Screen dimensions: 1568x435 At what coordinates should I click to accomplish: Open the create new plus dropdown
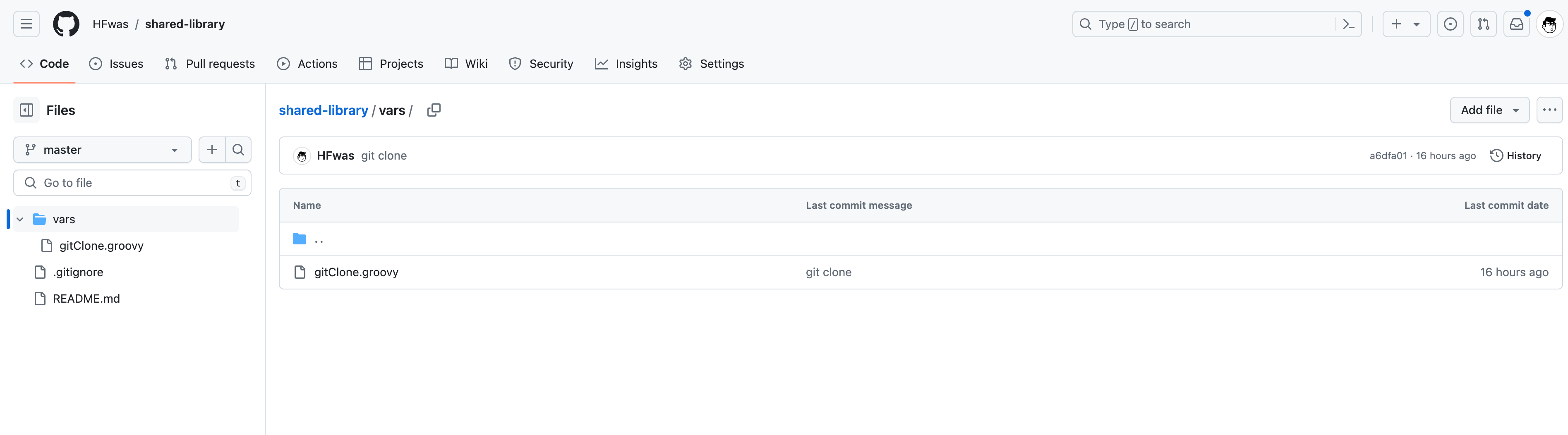click(1406, 24)
